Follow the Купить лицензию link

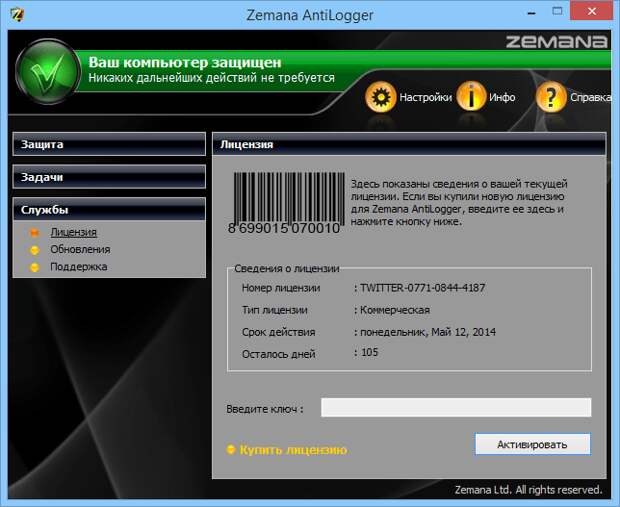point(293,450)
